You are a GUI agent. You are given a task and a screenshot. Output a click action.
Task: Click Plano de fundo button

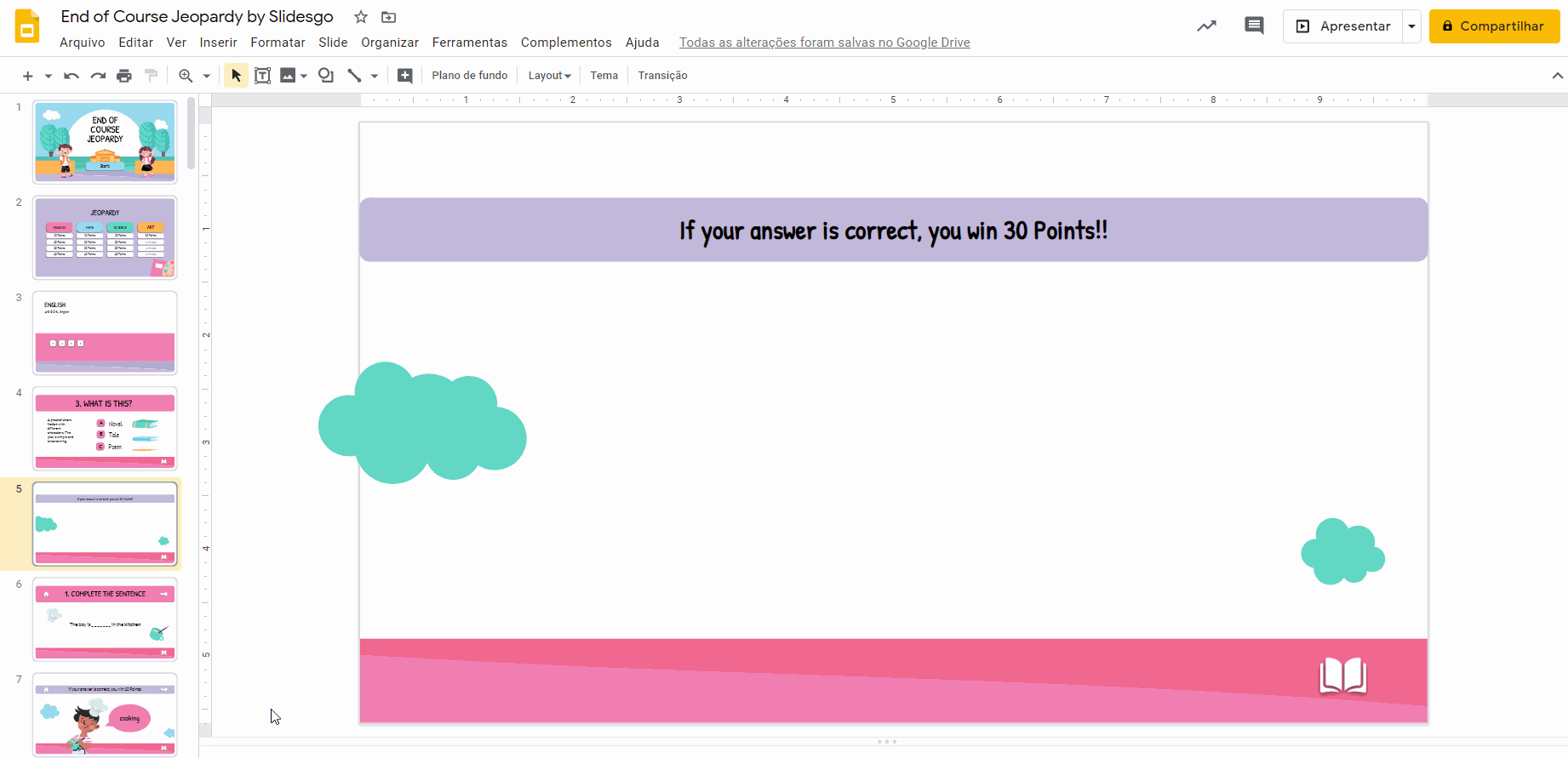470,76
